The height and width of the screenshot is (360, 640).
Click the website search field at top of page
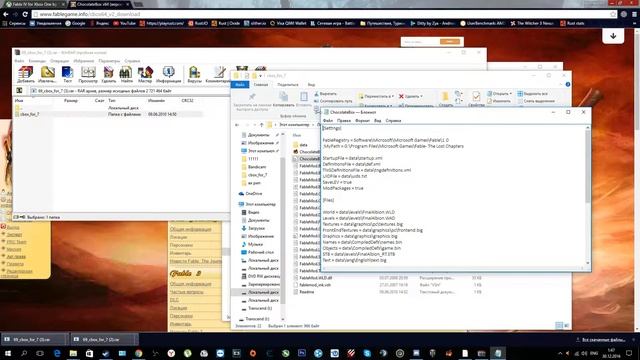coord(420,42)
